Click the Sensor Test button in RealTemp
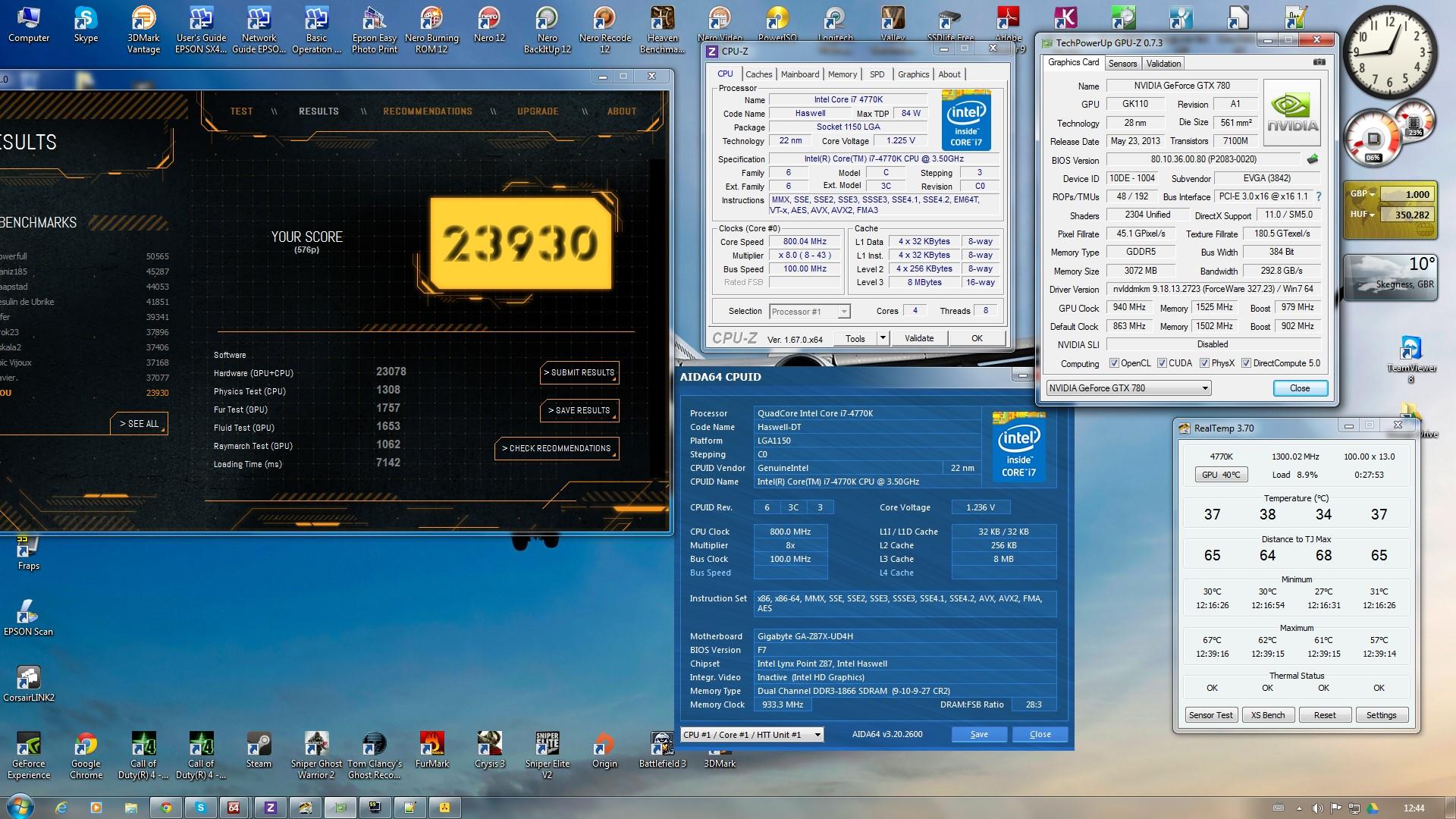The height and width of the screenshot is (819, 1456). [1211, 715]
